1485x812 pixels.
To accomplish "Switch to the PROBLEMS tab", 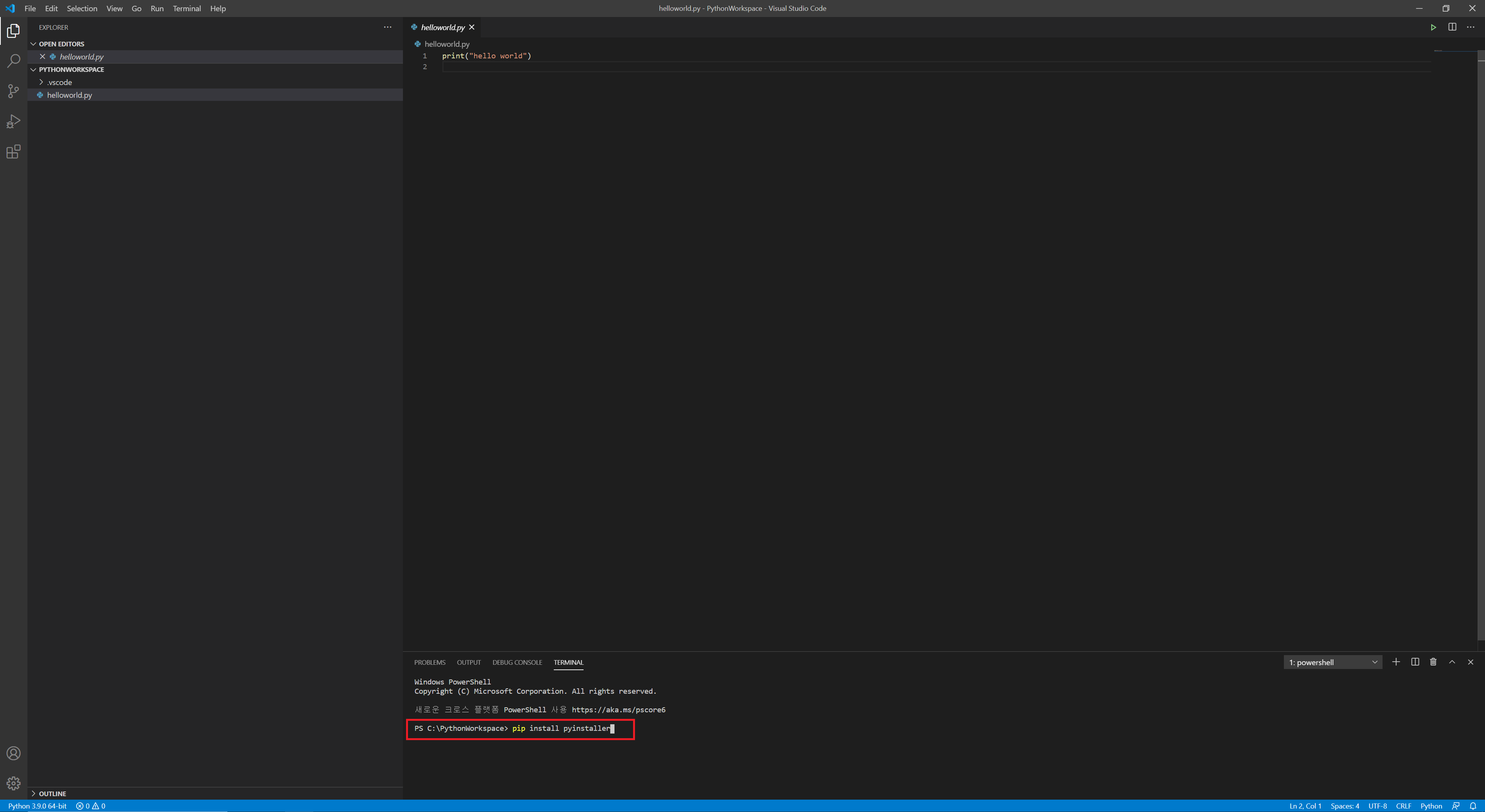I will point(430,662).
